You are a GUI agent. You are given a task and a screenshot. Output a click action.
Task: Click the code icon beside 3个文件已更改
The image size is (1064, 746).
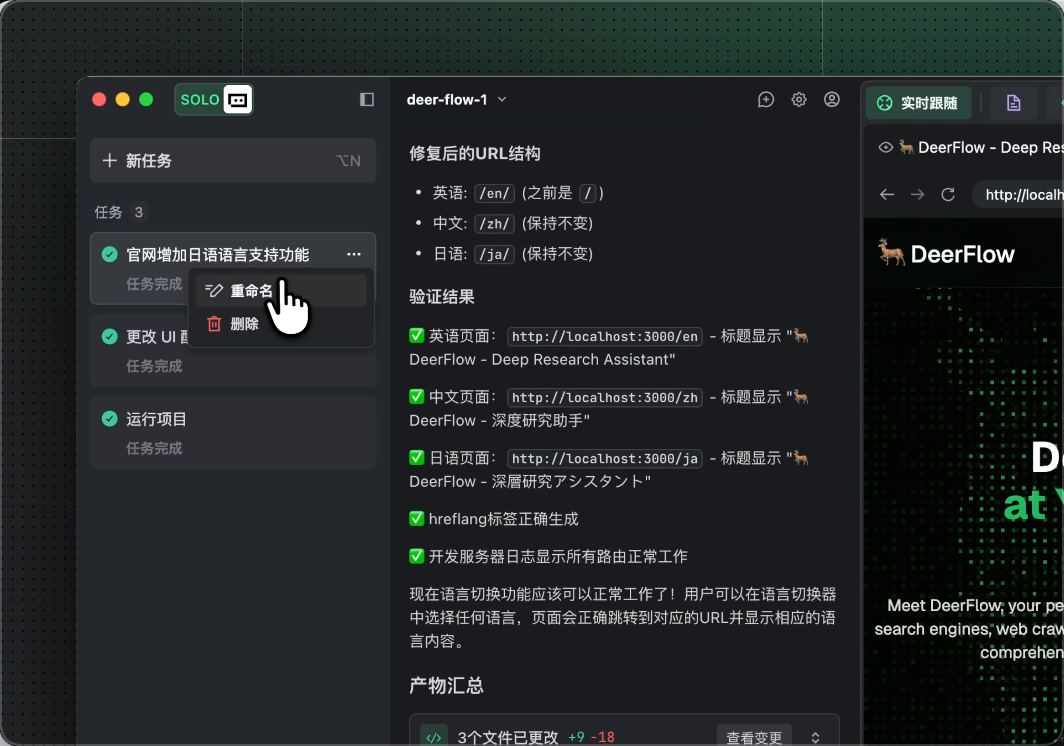pos(434,738)
